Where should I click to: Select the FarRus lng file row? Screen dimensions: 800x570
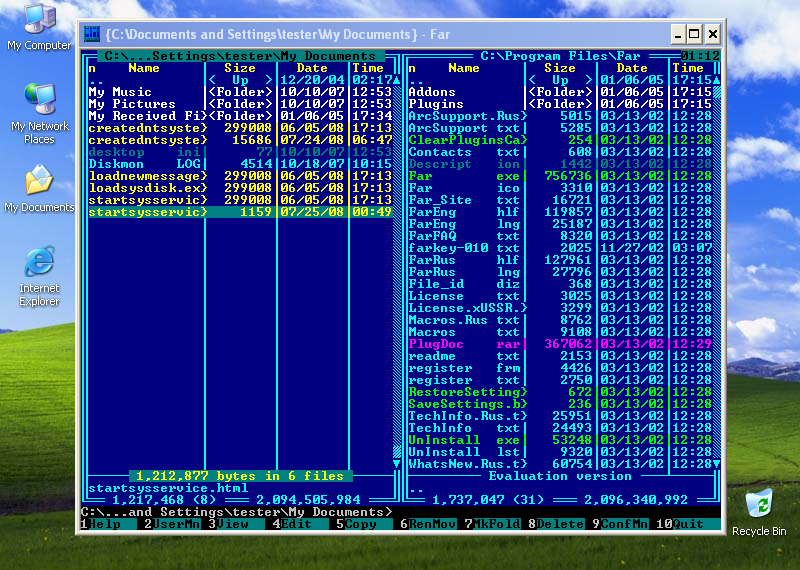pos(560,272)
